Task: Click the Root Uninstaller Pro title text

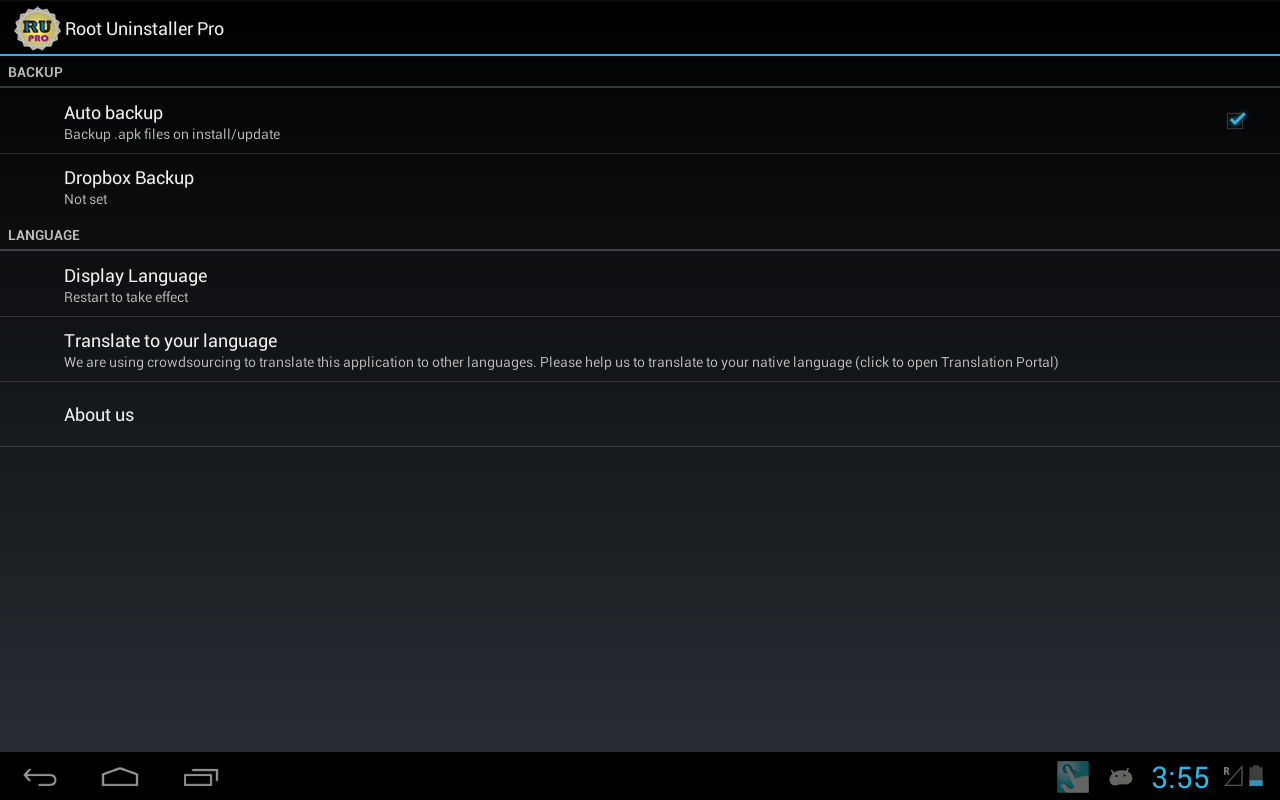Action: click(145, 29)
